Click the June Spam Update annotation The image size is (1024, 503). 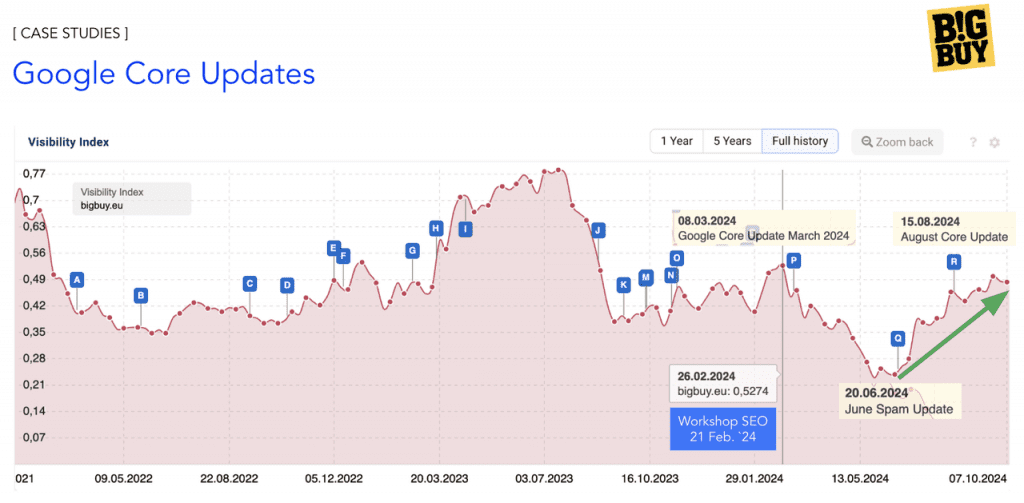point(899,401)
